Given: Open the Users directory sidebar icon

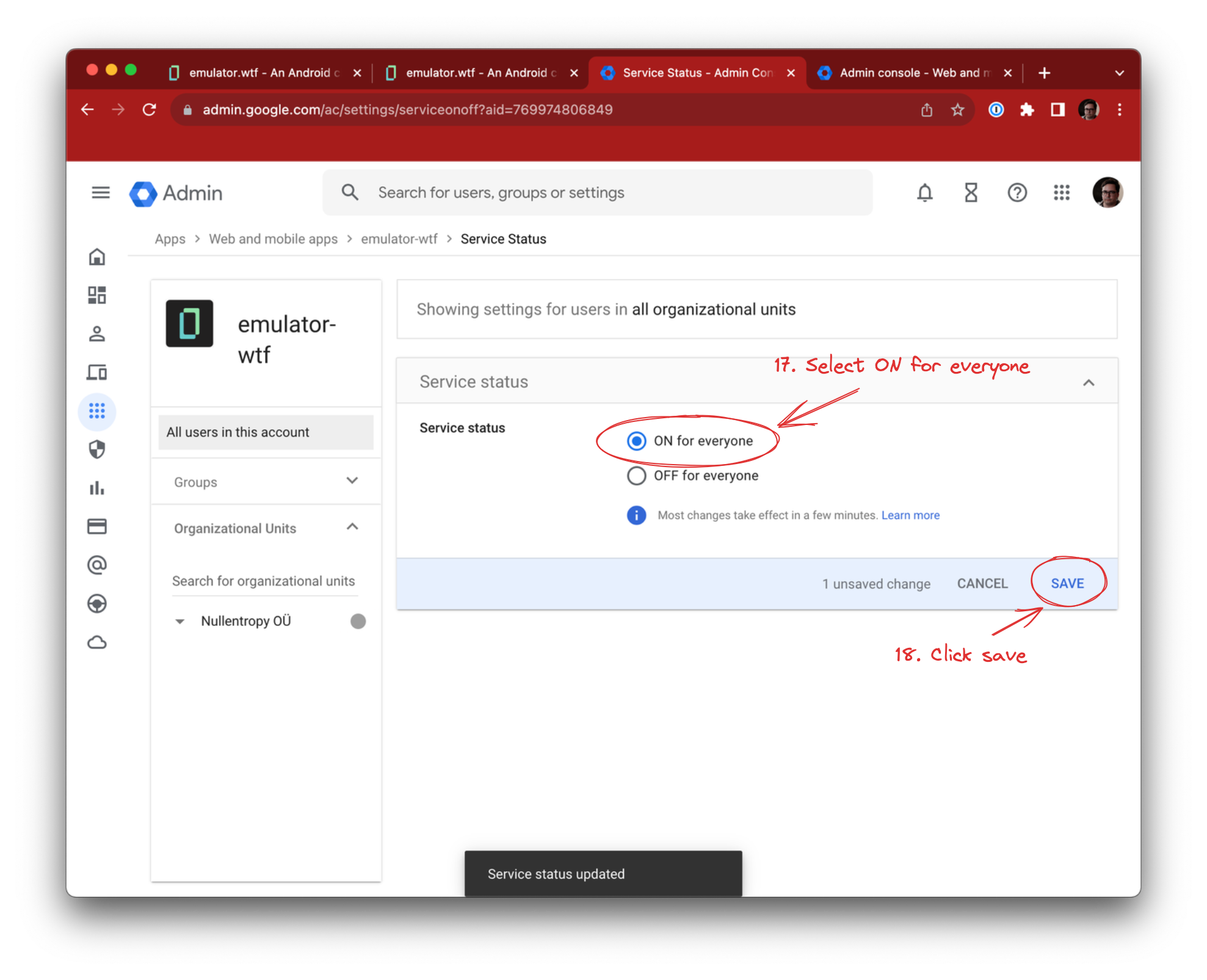Looking at the screenshot, I should click(97, 334).
